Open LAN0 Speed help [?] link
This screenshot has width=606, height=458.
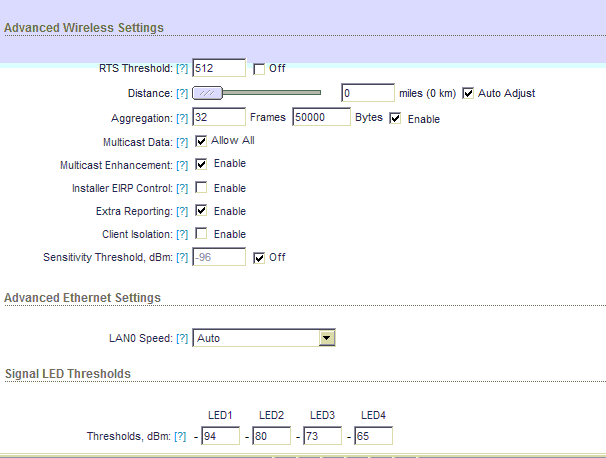coord(182,338)
